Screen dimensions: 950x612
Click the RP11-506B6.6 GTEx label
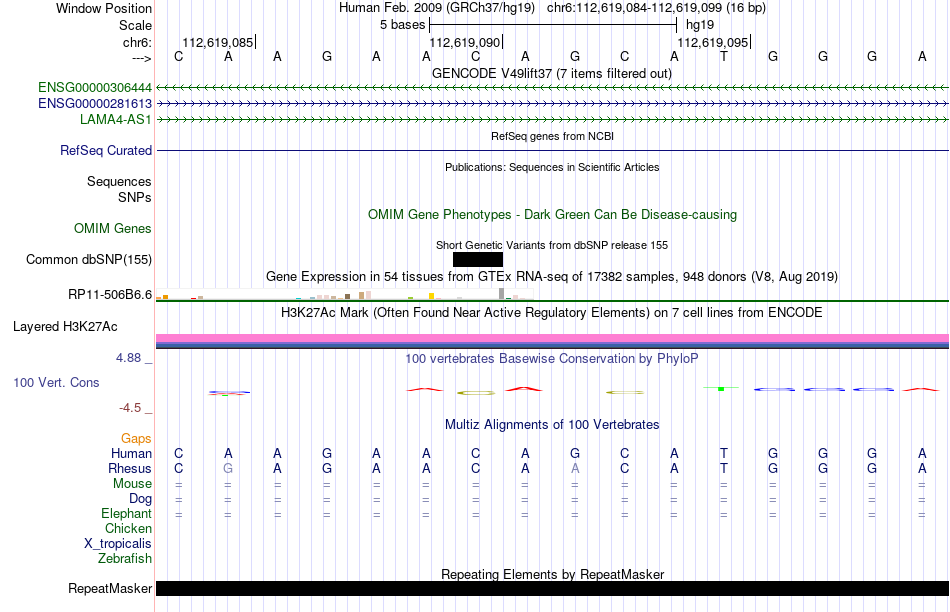tap(110, 294)
